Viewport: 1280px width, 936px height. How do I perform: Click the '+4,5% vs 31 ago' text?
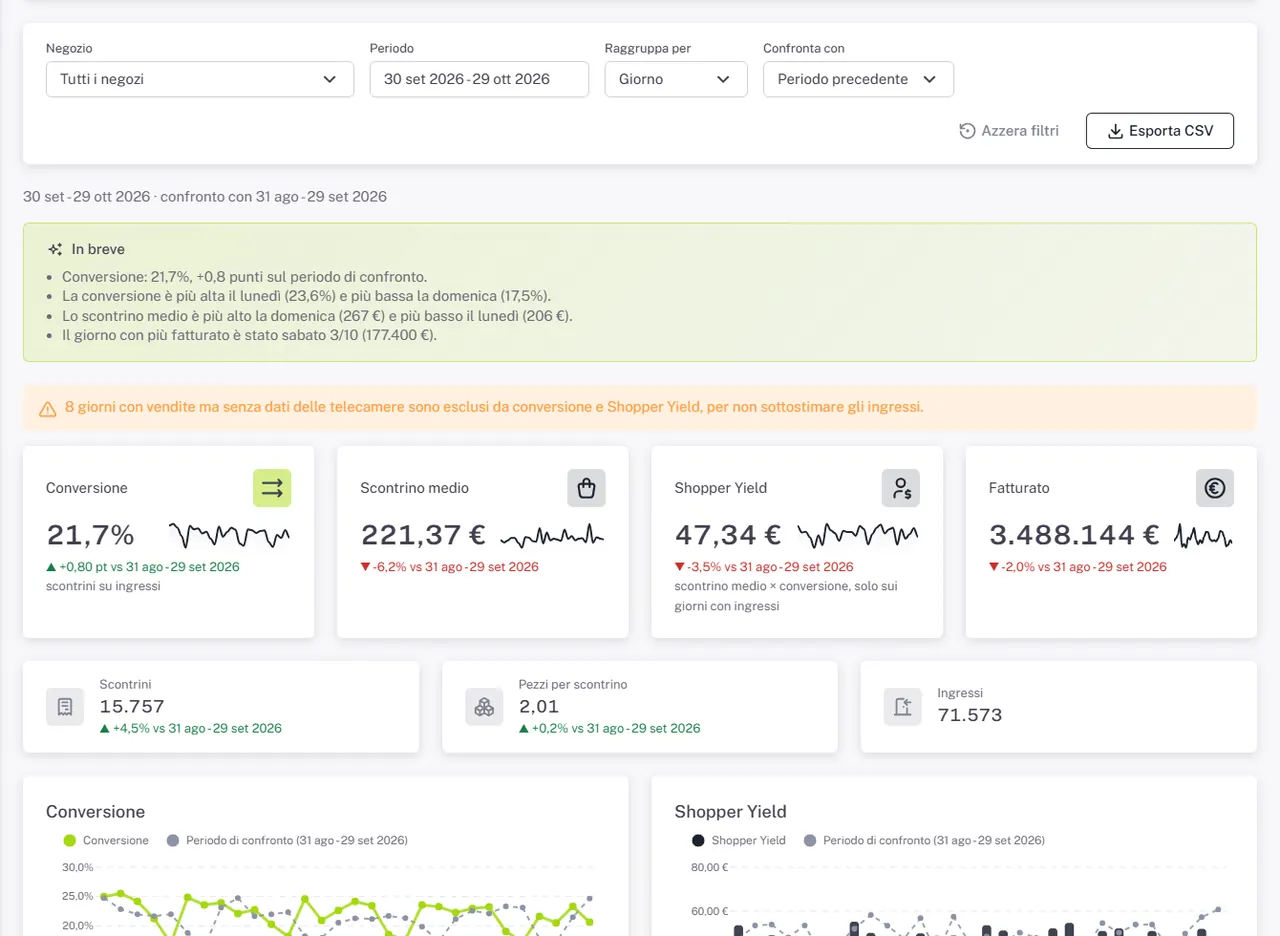click(190, 728)
